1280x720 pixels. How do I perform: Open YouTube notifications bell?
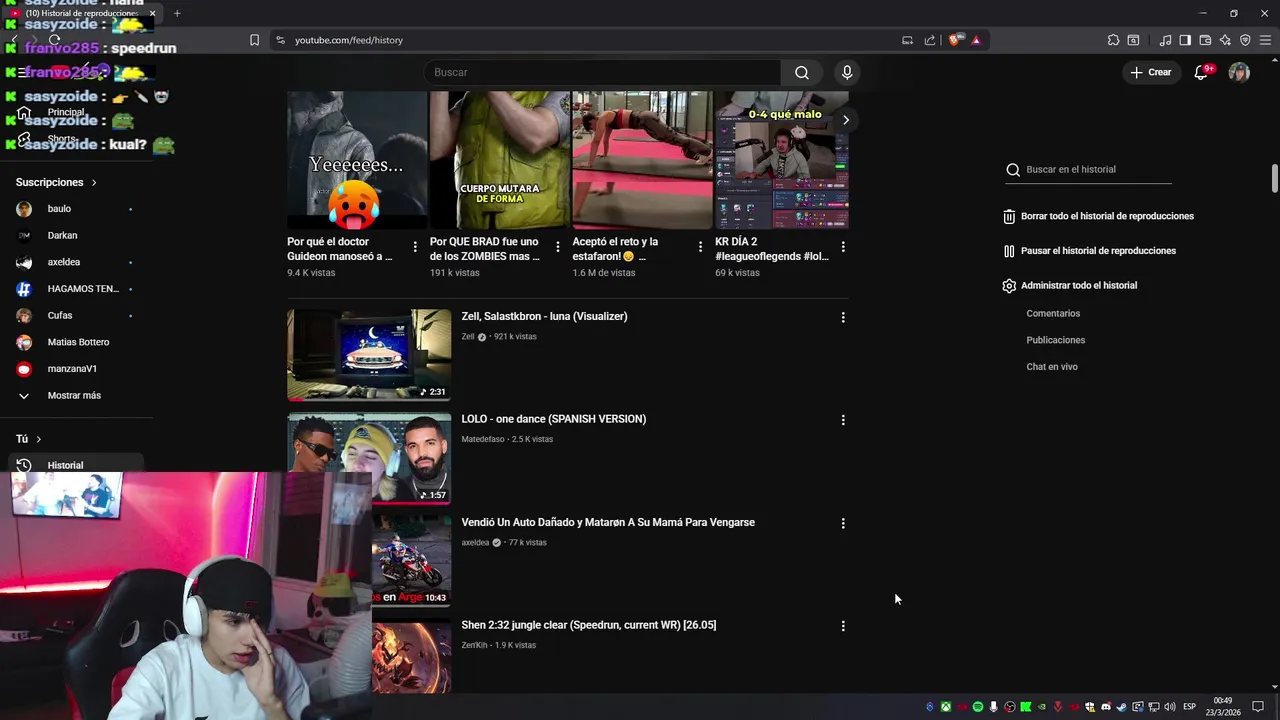click(1202, 72)
